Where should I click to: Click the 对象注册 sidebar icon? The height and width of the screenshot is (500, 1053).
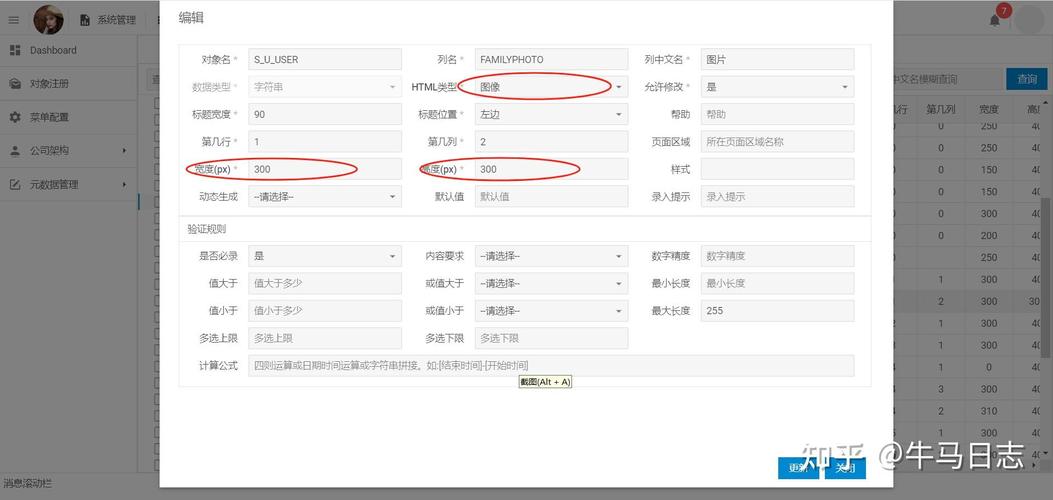click(x=15, y=84)
